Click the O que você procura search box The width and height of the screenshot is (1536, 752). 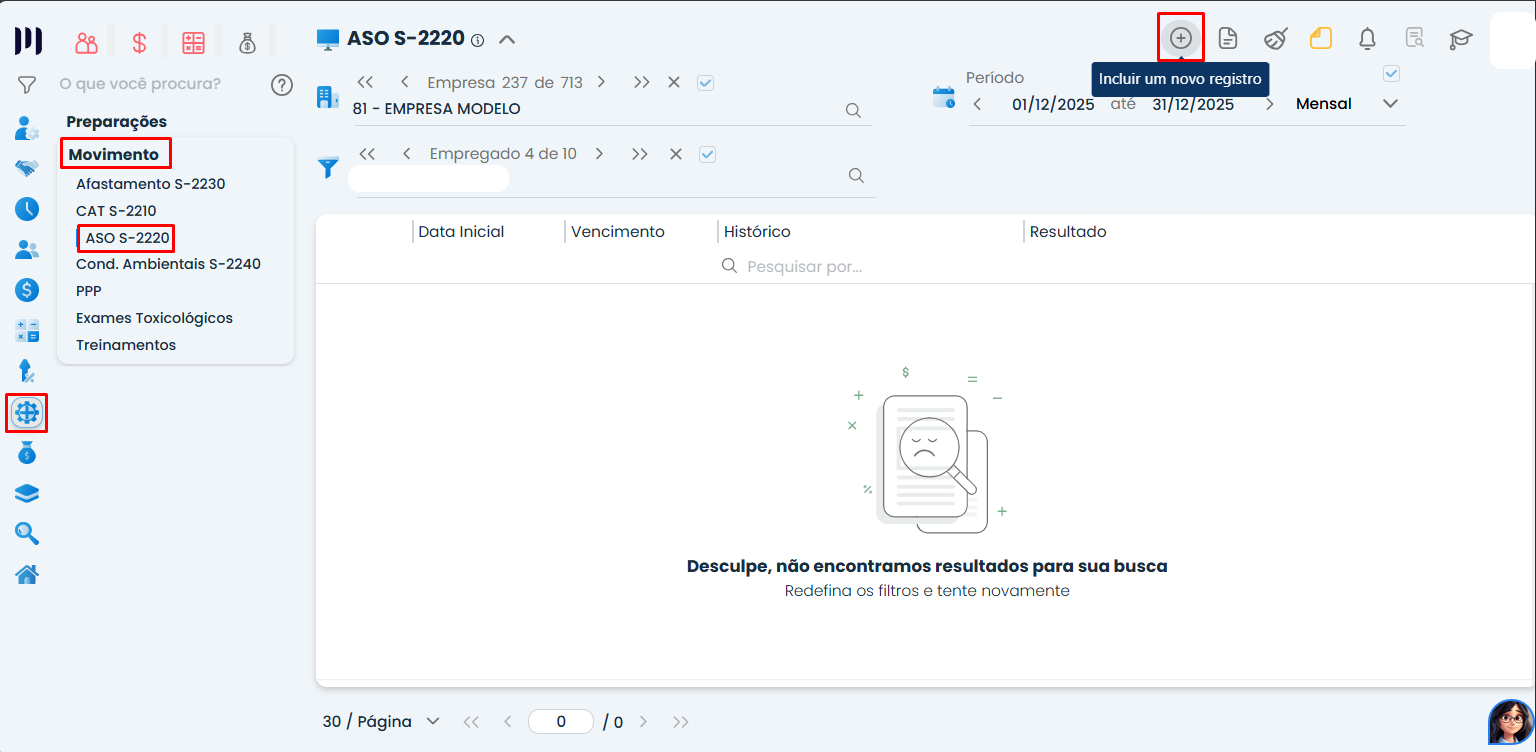[140, 84]
